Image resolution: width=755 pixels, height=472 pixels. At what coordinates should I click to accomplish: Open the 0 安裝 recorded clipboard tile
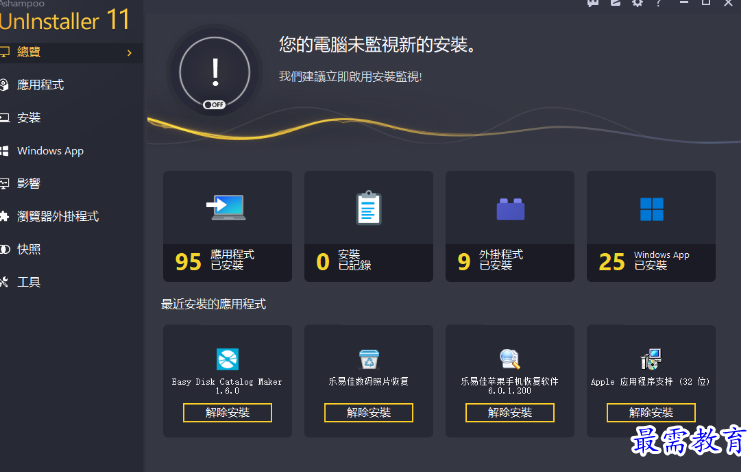368,227
